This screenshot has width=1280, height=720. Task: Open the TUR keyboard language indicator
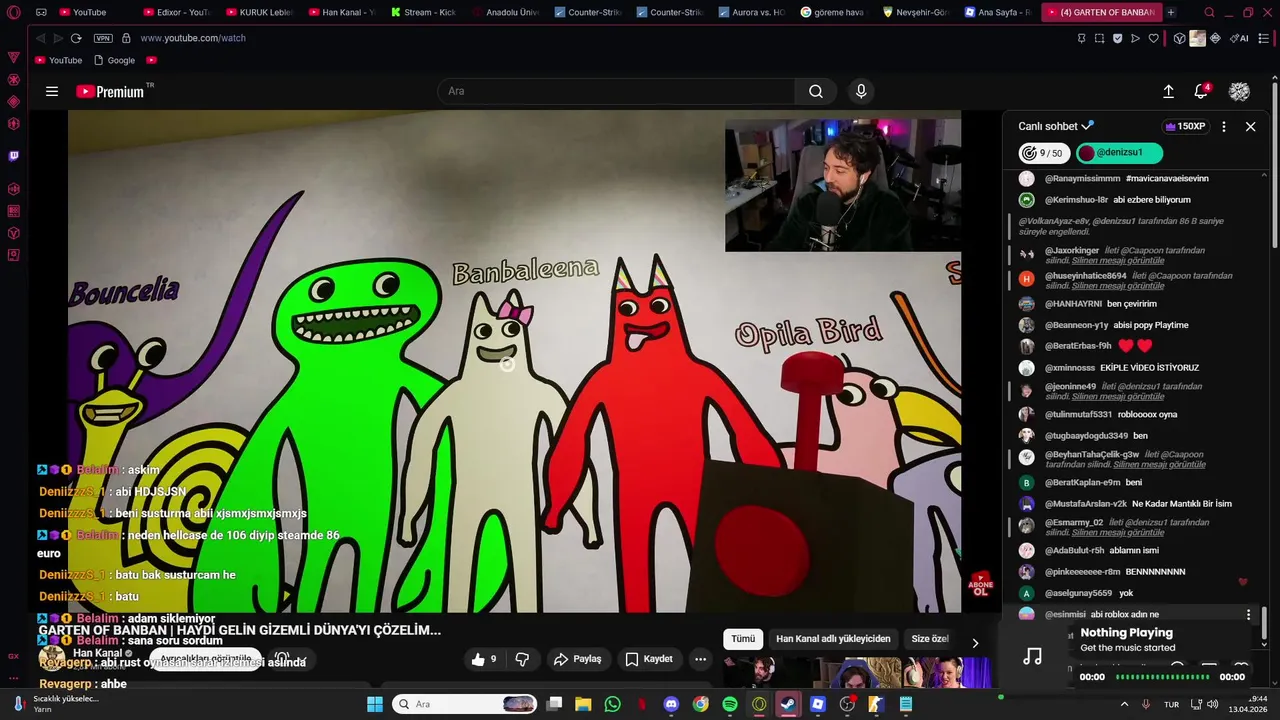click(x=1171, y=704)
